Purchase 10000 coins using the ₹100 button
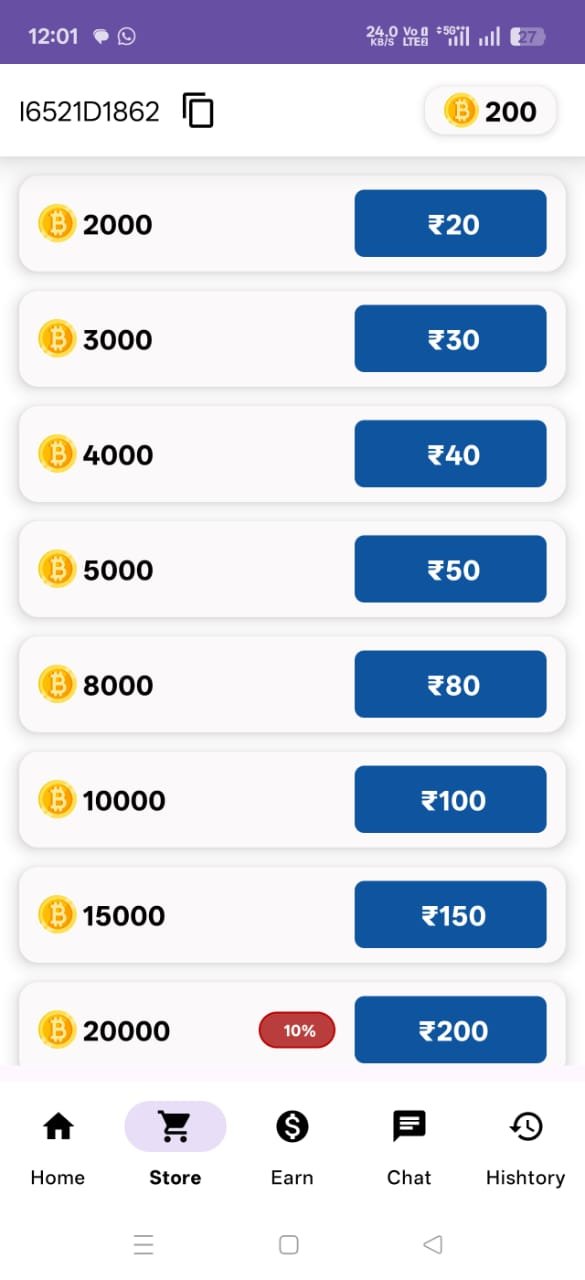585x1280 pixels. [450, 799]
